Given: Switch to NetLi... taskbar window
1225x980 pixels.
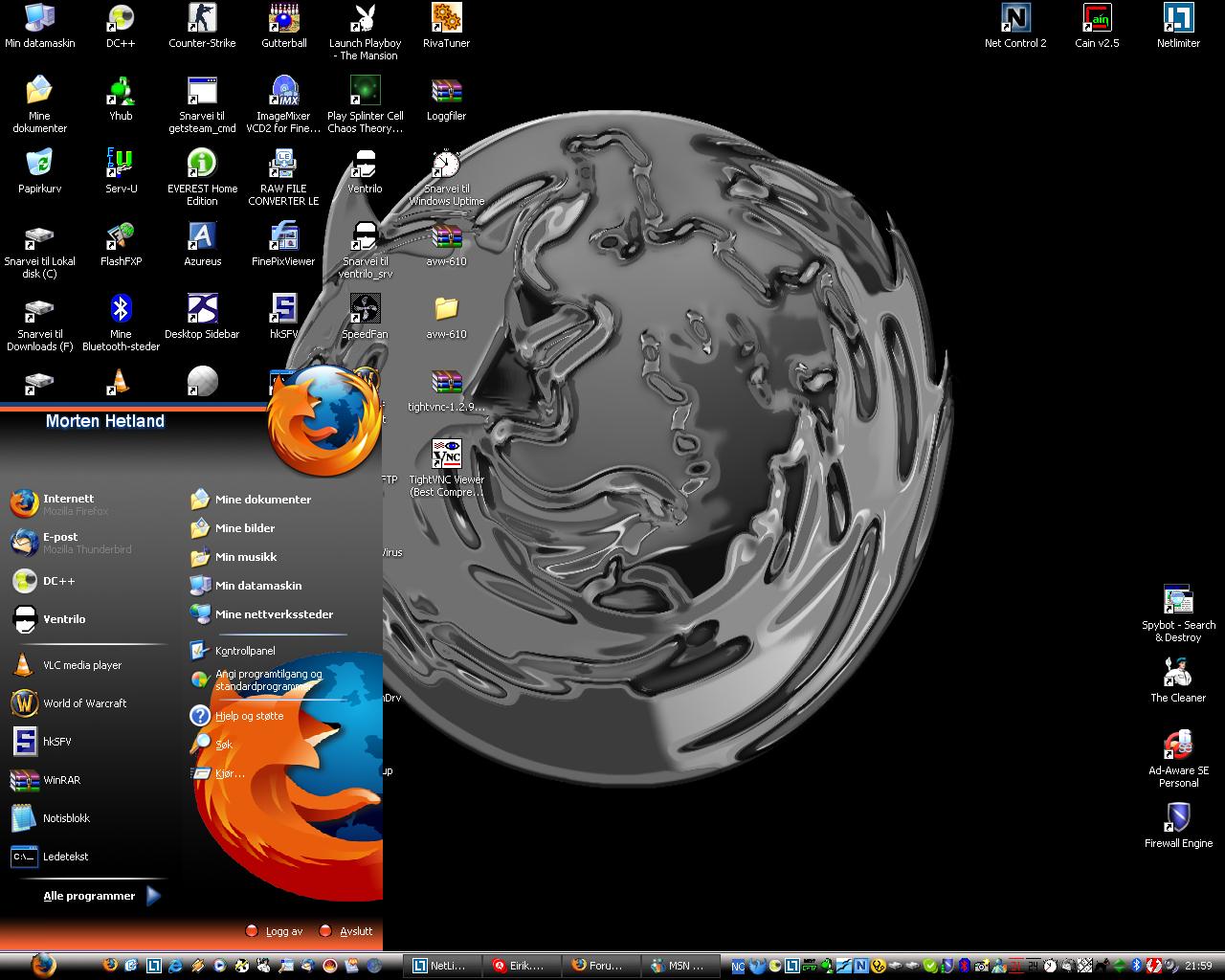Looking at the screenshot, I should (442, 966).
